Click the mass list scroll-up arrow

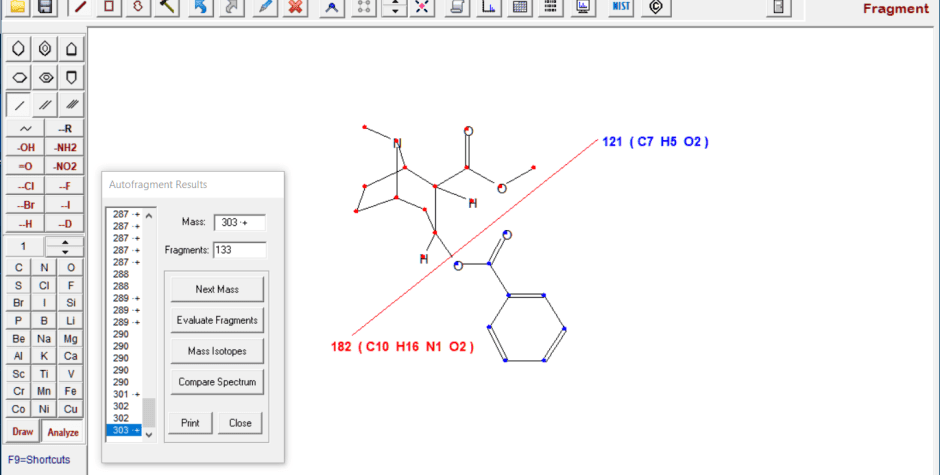149,215
